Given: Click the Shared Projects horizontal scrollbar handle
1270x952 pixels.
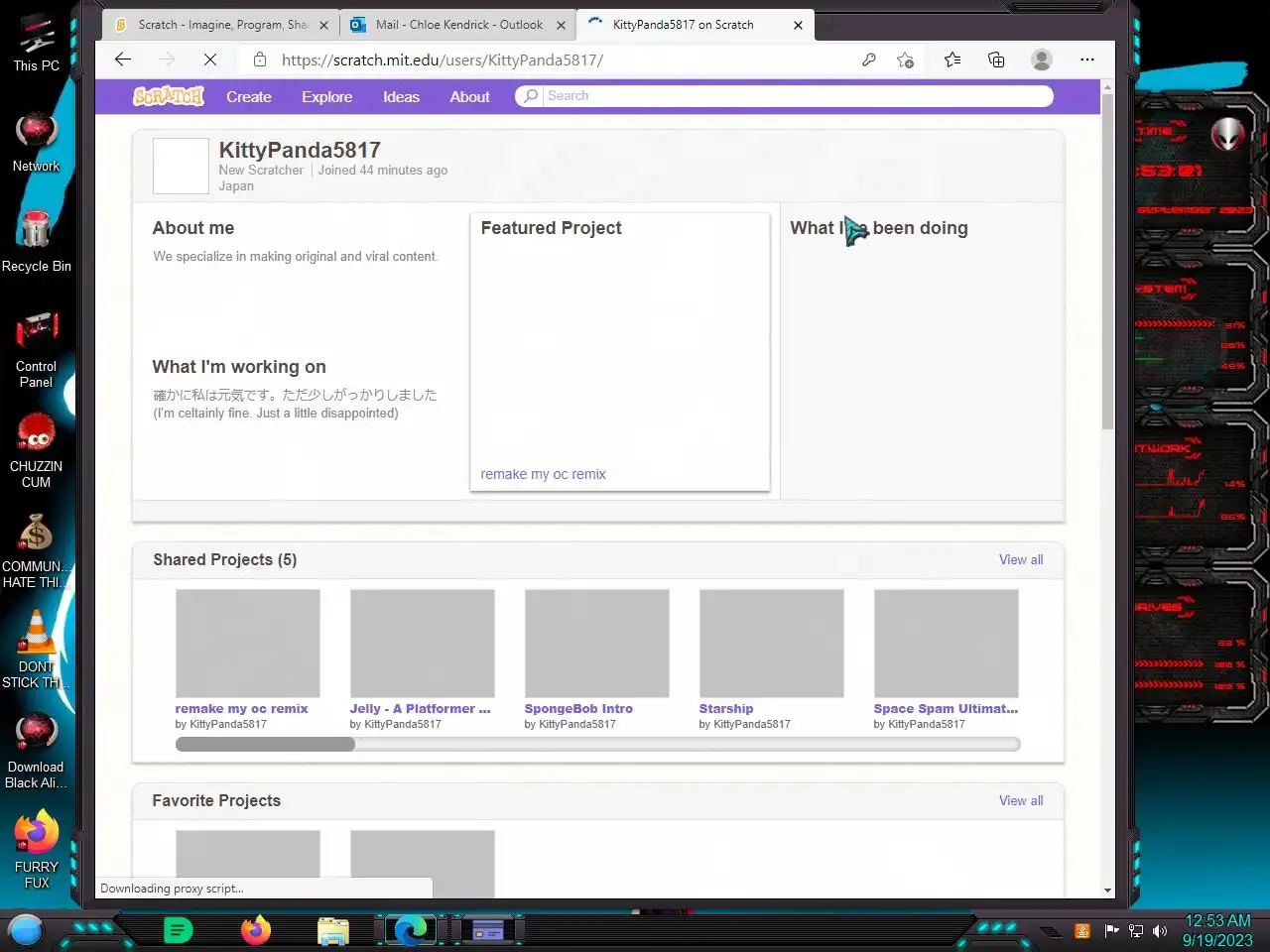Looking at the screenshot, I should click(x=265, y=744).
